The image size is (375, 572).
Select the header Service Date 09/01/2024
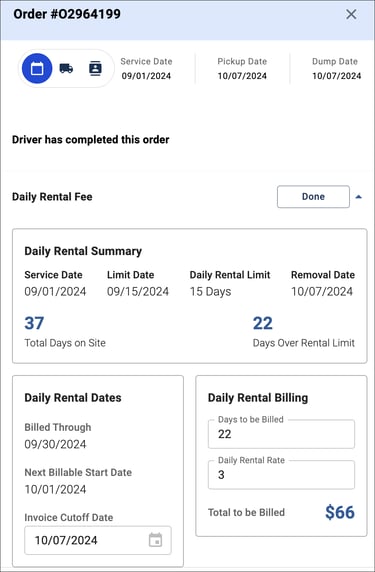146,76
